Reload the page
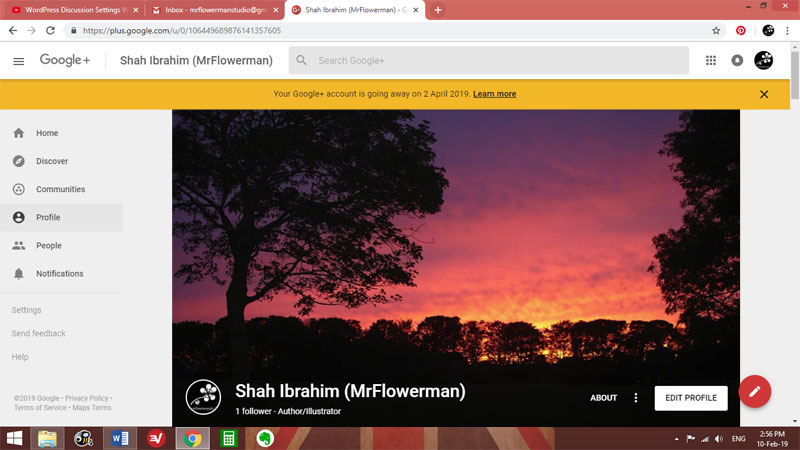 (x=50, y=31)
